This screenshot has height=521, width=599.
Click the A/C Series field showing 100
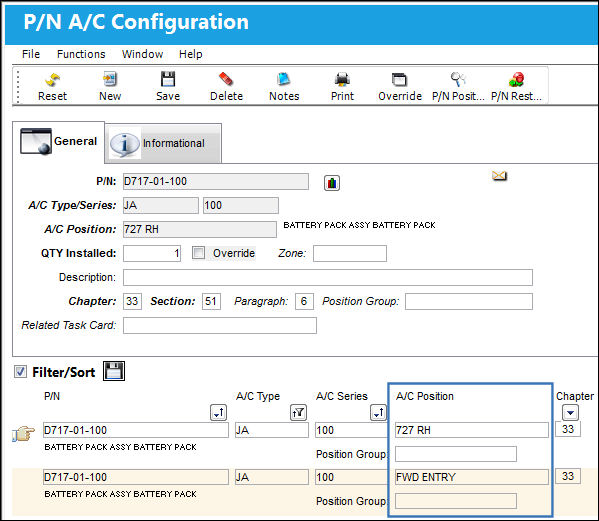click(x=241, y=205)
